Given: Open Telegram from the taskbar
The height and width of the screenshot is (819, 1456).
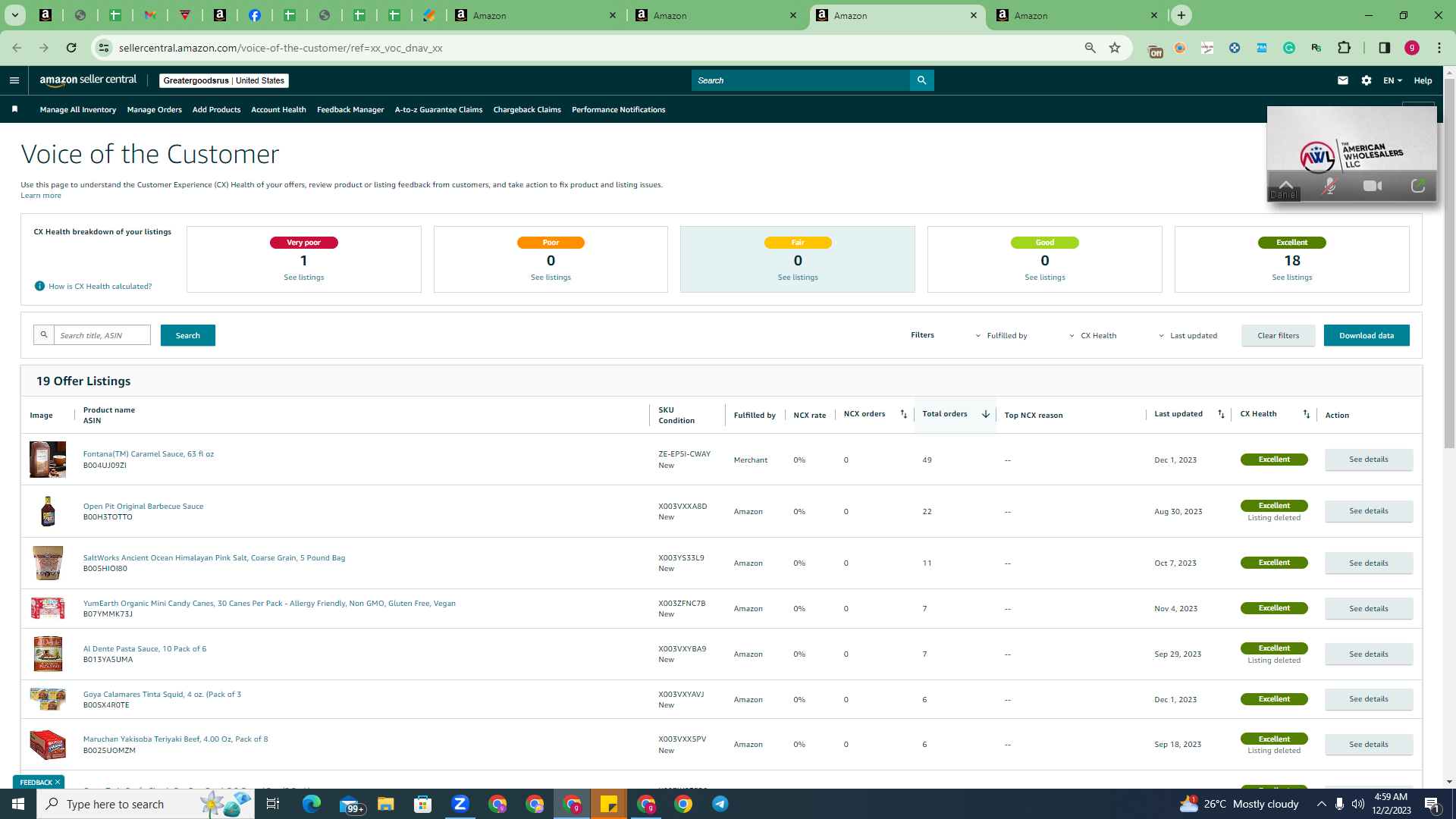Looking at the screenshot, I should [720, 804].
